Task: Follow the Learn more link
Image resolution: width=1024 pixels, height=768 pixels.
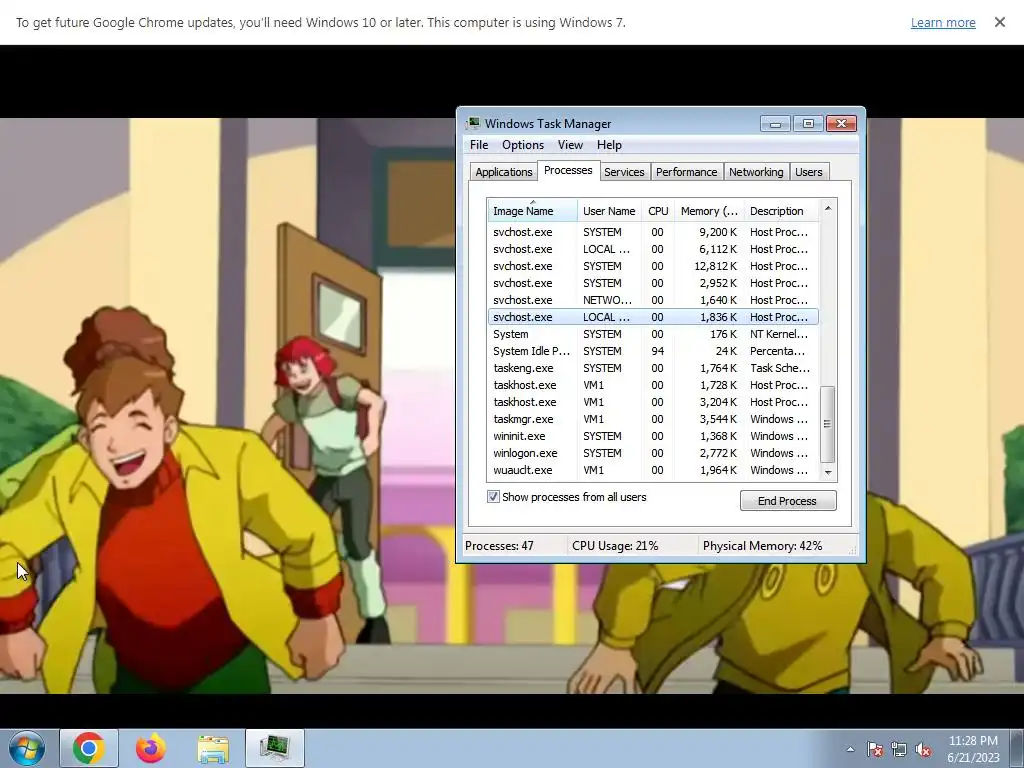Action: (x=943, y=22)
